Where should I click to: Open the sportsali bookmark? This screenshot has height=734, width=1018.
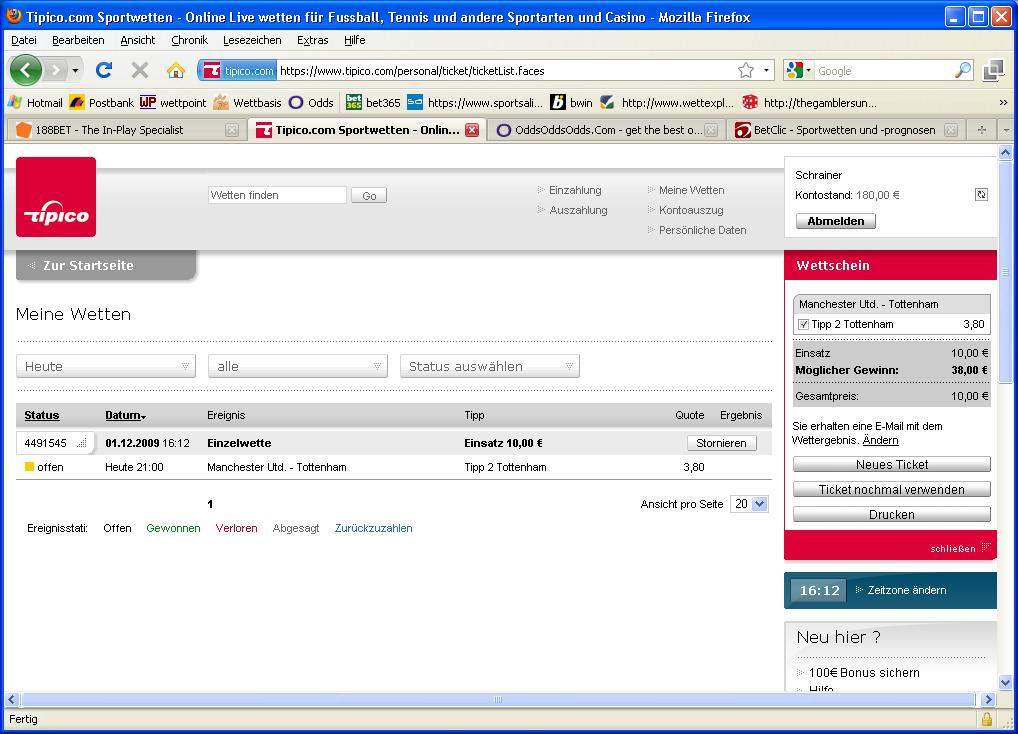click(x=475, y=103)
